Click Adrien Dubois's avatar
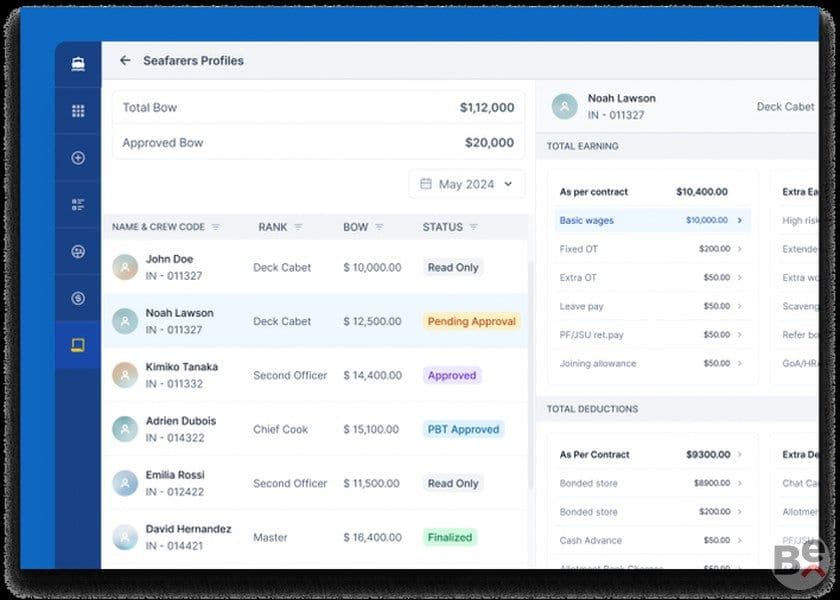This screenshot has width=840, height=600. click(125, 429)
